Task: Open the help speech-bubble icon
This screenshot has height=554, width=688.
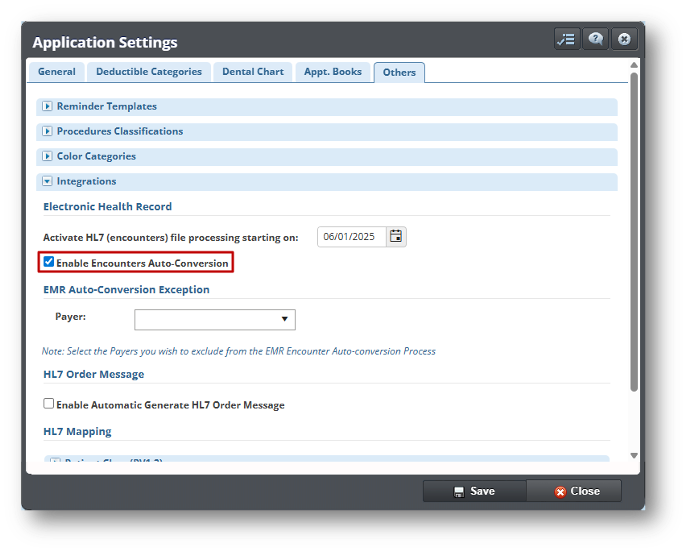Action: [596, 40]
